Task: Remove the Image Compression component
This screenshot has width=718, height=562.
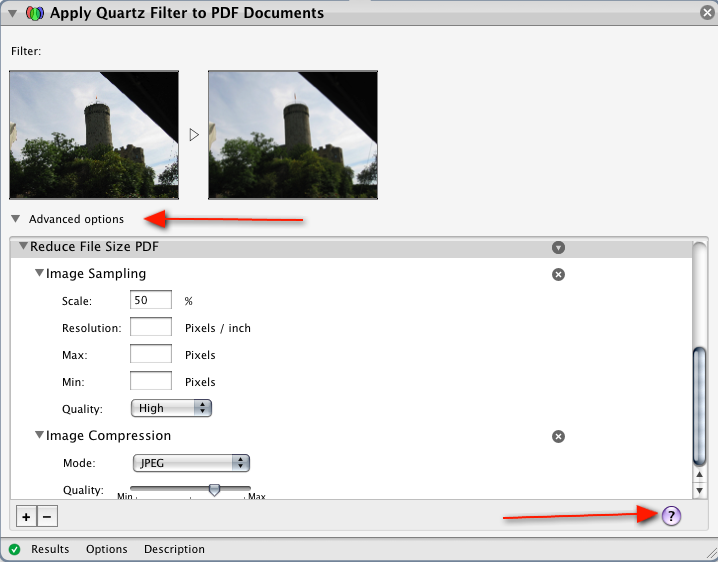Action: pos(558,437)
